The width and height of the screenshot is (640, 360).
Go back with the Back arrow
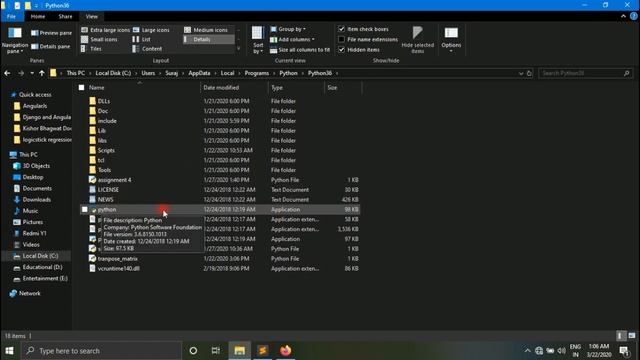[7, 73]
